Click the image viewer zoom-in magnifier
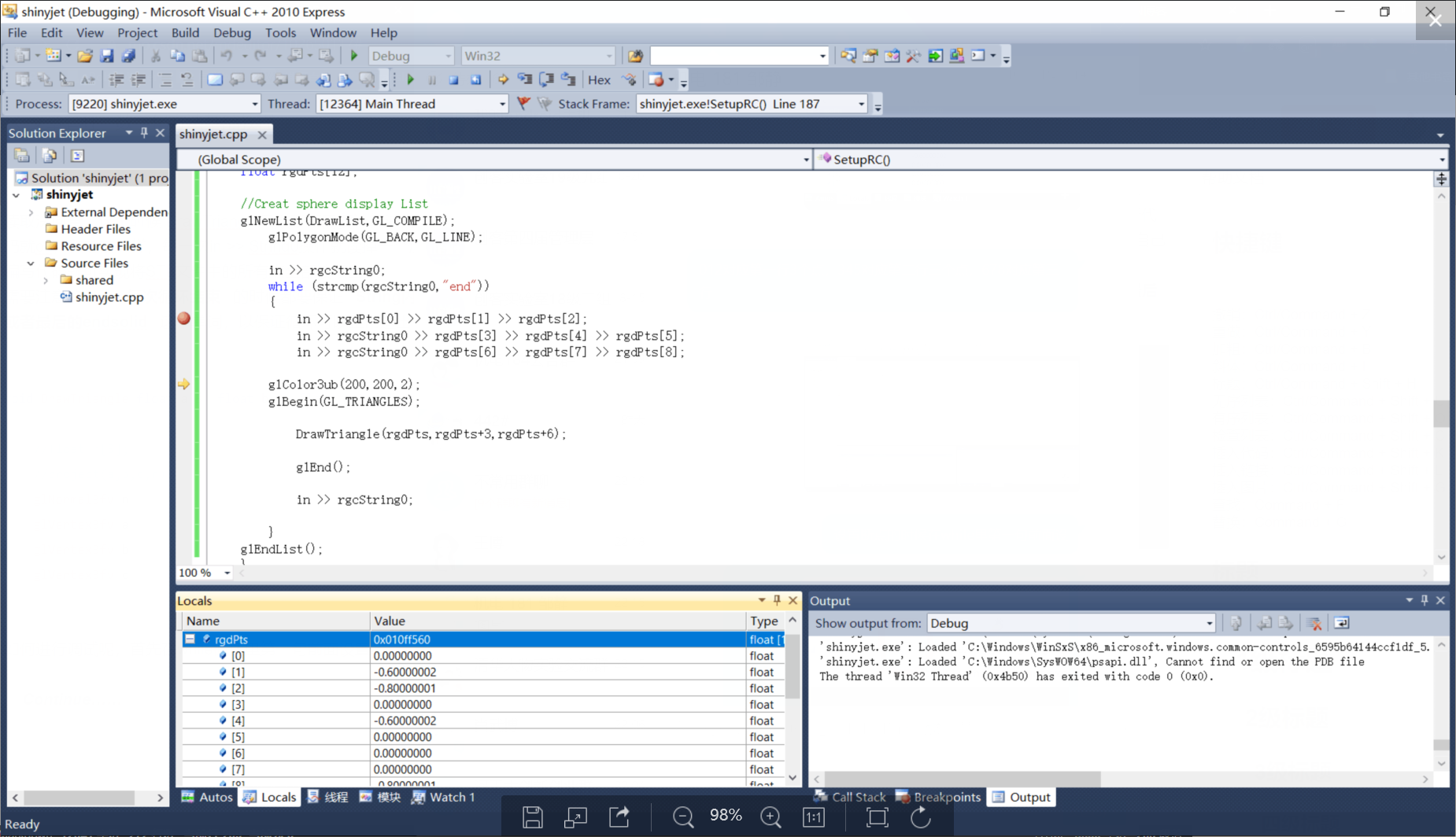The height and width of the screenshot is (837, 1456). pos(770,817)
